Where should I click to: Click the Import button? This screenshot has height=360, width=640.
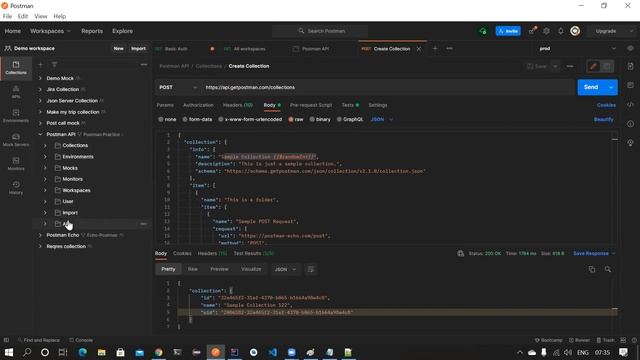138,49
